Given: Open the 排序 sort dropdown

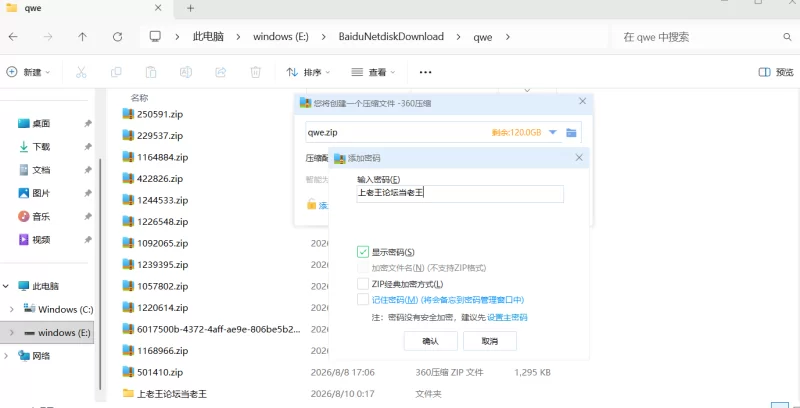Looking at the screenshot, I should 308,72.
